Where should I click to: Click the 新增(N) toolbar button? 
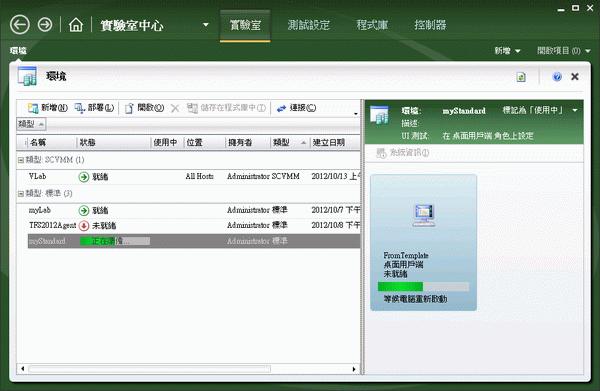pyautogui.click(x=48, y=108)
